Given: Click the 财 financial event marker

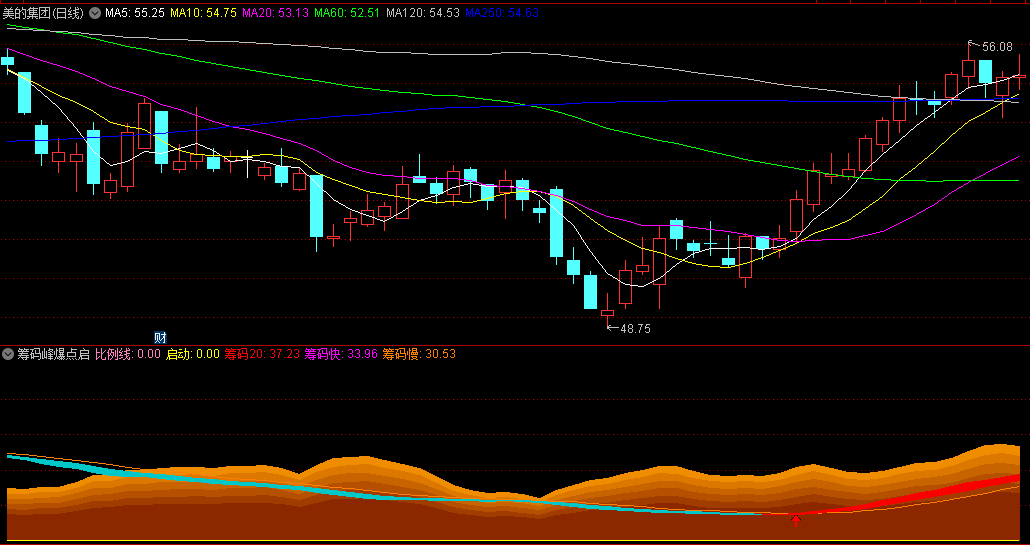Looking at the screenshot, I should [160, 338].
